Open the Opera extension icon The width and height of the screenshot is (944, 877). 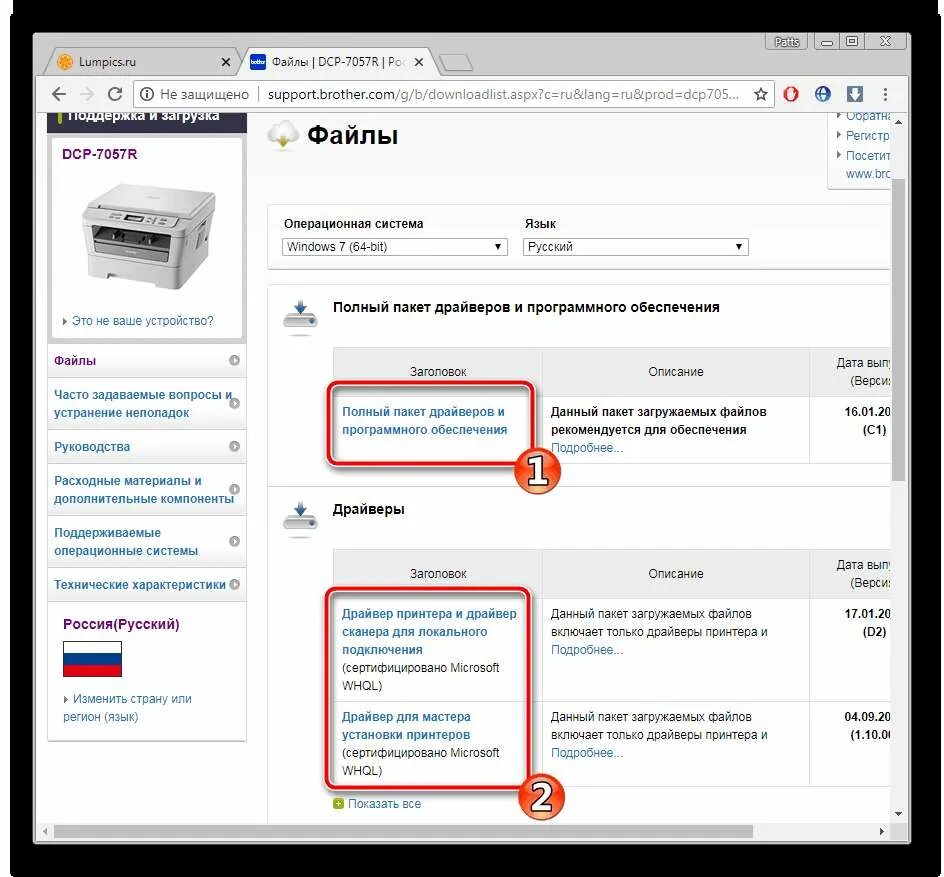click(790, 94)
